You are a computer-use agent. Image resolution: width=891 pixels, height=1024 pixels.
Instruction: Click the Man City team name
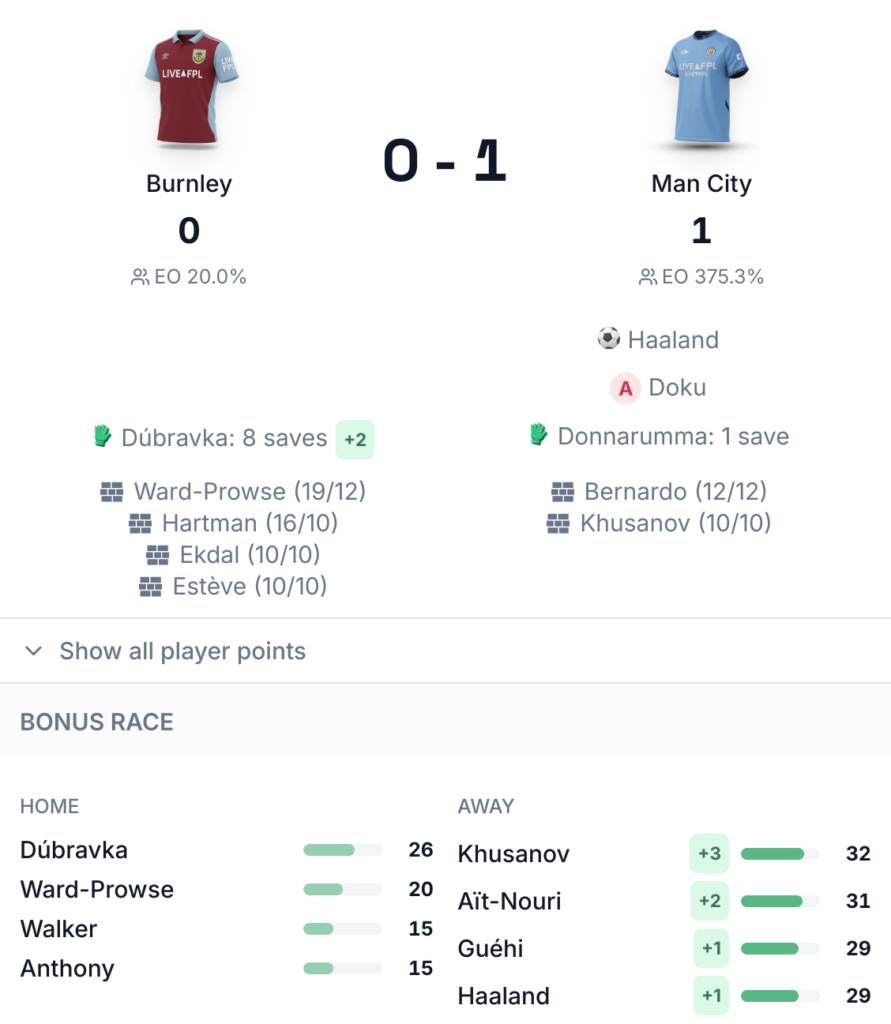(701, 184)
